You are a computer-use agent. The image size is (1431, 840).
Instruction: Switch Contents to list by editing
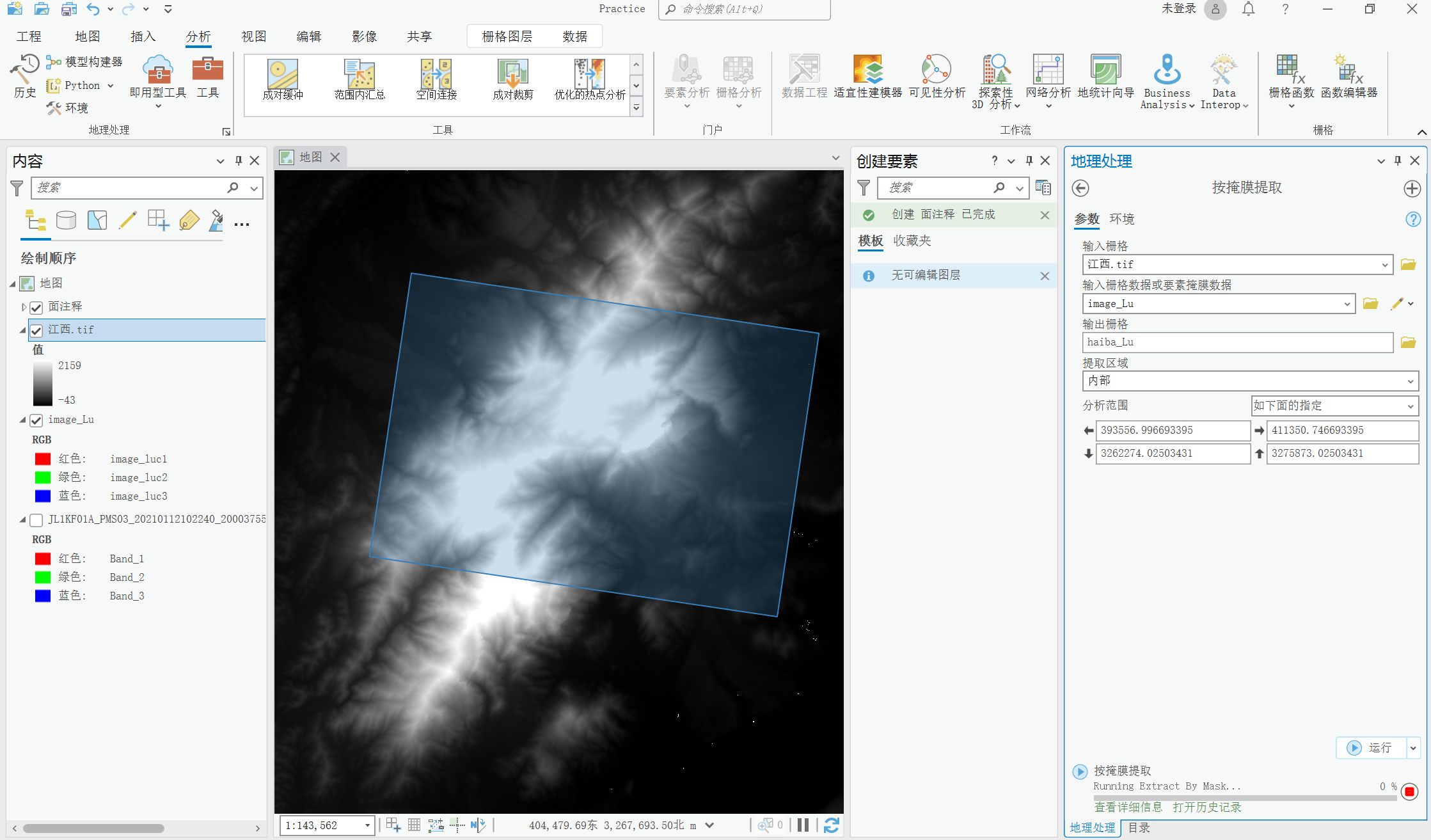click(x=128, y=221)
